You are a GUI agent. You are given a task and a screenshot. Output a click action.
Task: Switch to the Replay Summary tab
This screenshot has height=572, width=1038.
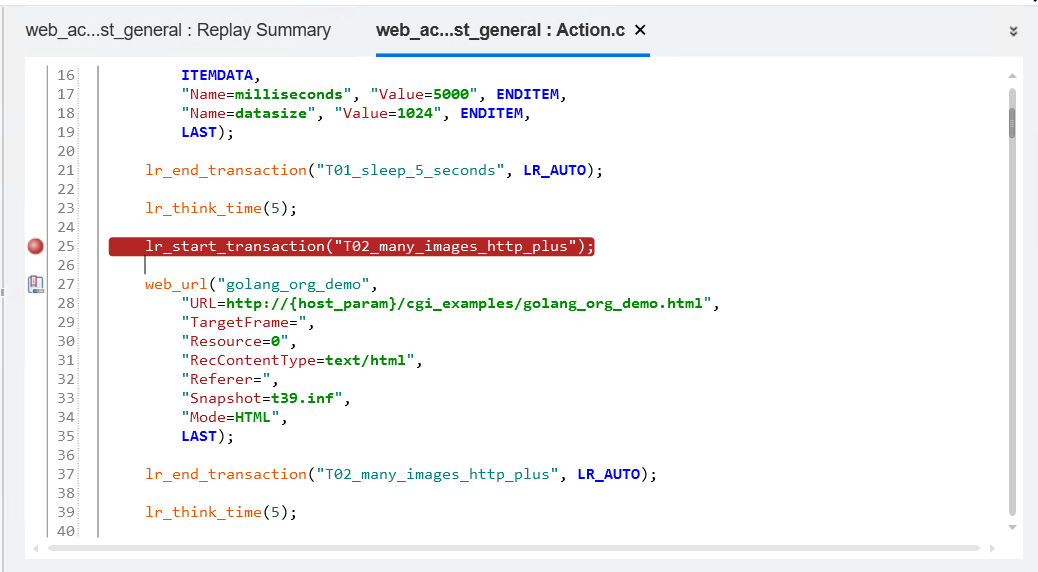pos(178,30)
